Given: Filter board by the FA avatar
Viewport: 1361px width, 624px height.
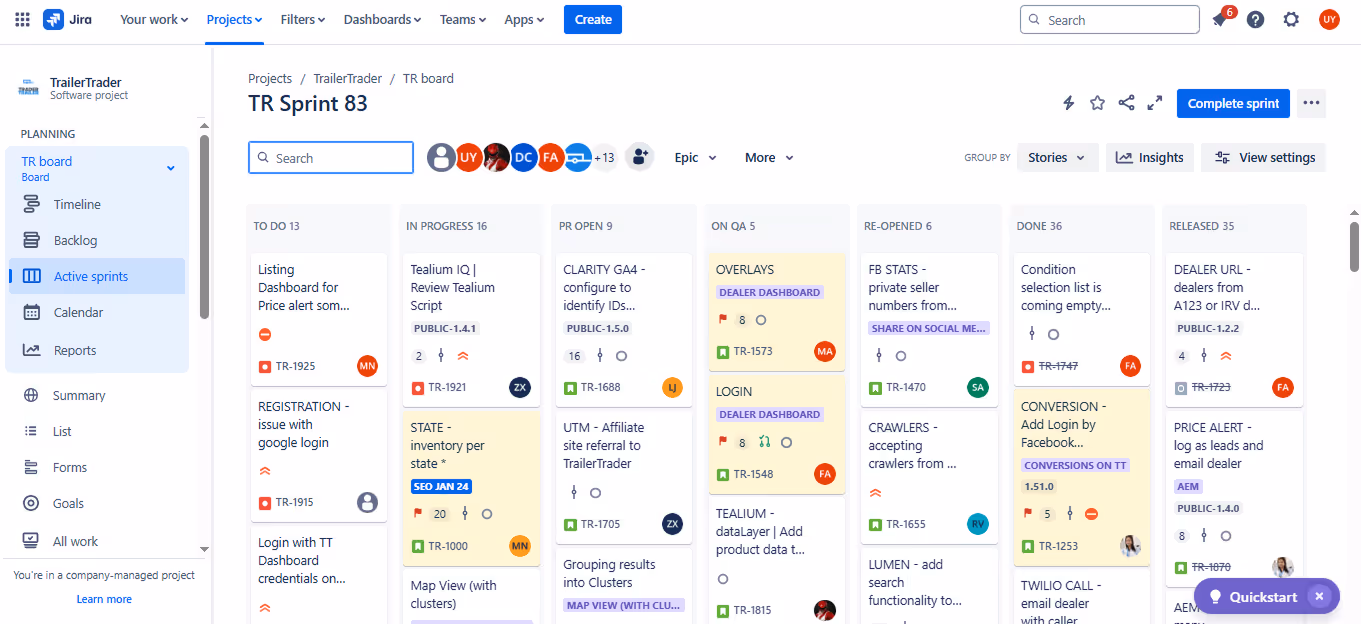Looking at the screenshot, I should click(550, 157).
